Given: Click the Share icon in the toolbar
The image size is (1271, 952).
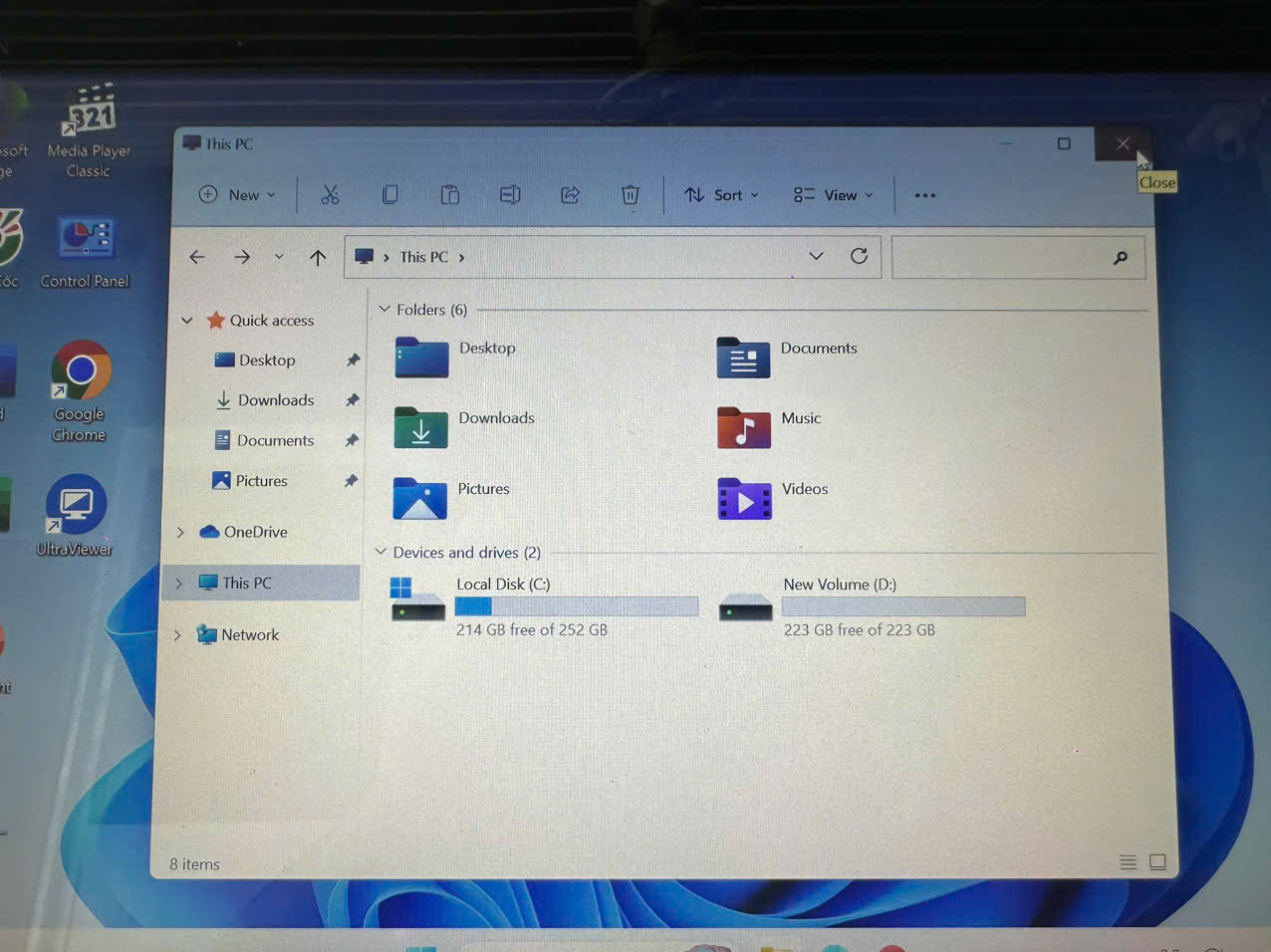Looking at the screenshot, I should [570, 195].
